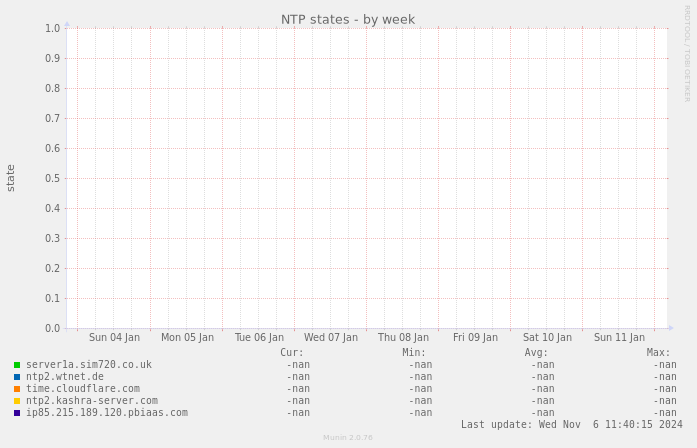Click the 'Cur:' column header

[x=292, y=352]
